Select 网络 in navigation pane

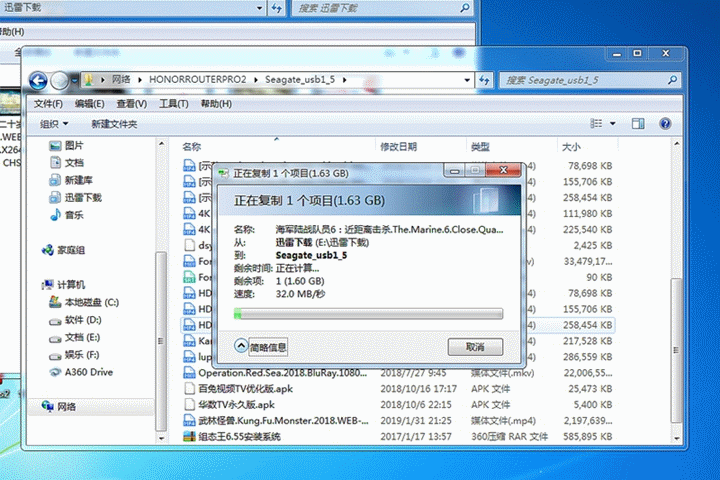click(59, 407)
